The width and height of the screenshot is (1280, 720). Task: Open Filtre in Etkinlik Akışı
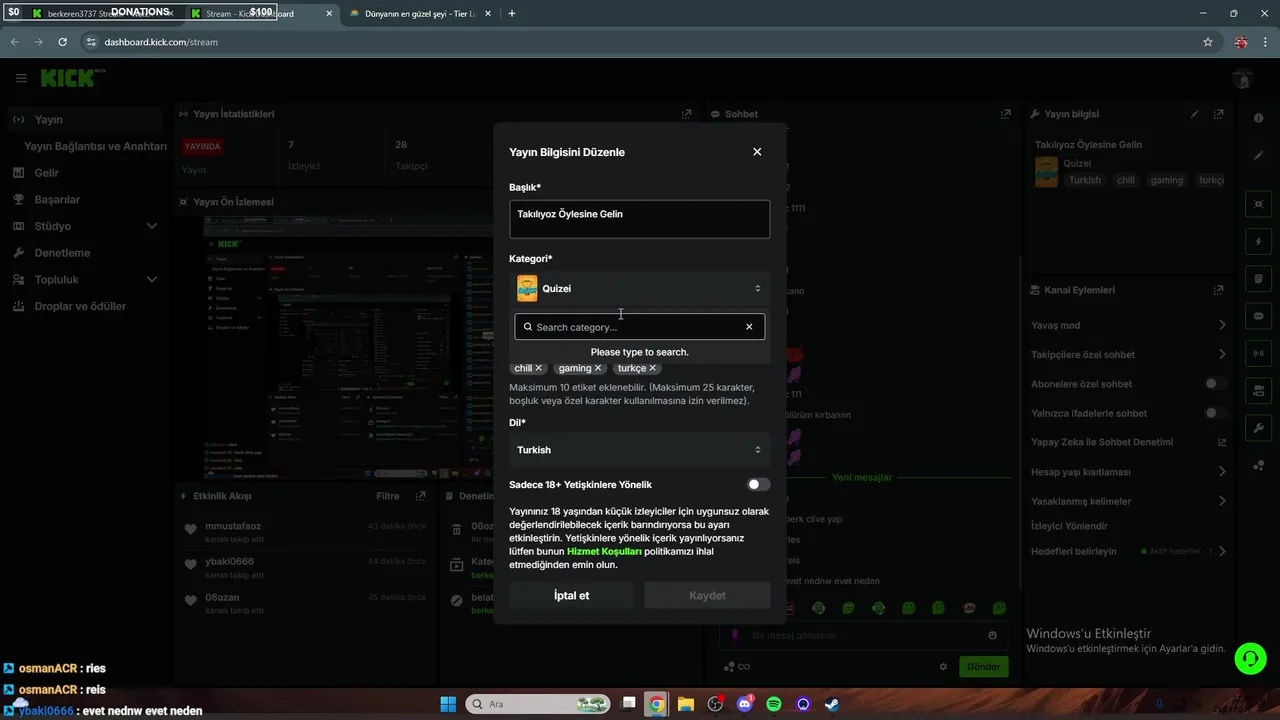click(x=387, y=496)
